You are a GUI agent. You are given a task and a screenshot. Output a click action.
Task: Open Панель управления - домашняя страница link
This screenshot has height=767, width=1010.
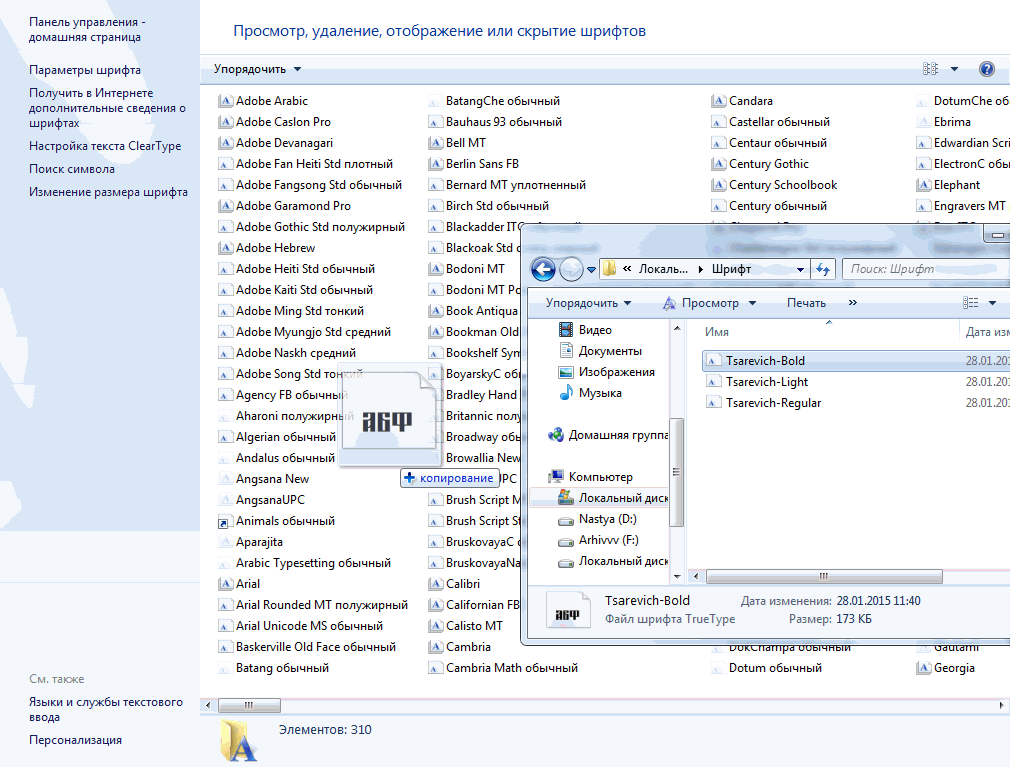pos(87,30)
